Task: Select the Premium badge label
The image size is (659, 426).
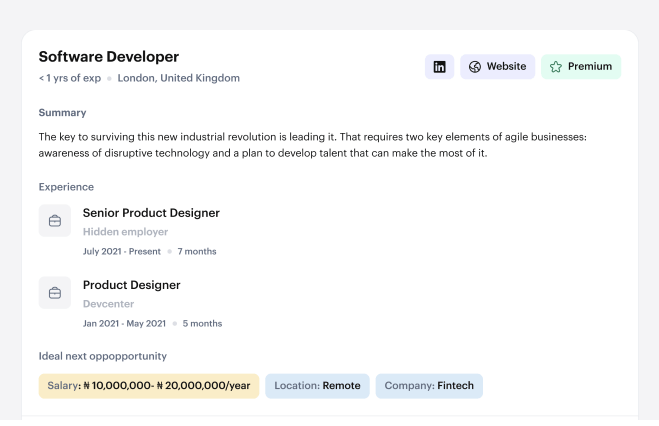Action: [x=589, y=67]
